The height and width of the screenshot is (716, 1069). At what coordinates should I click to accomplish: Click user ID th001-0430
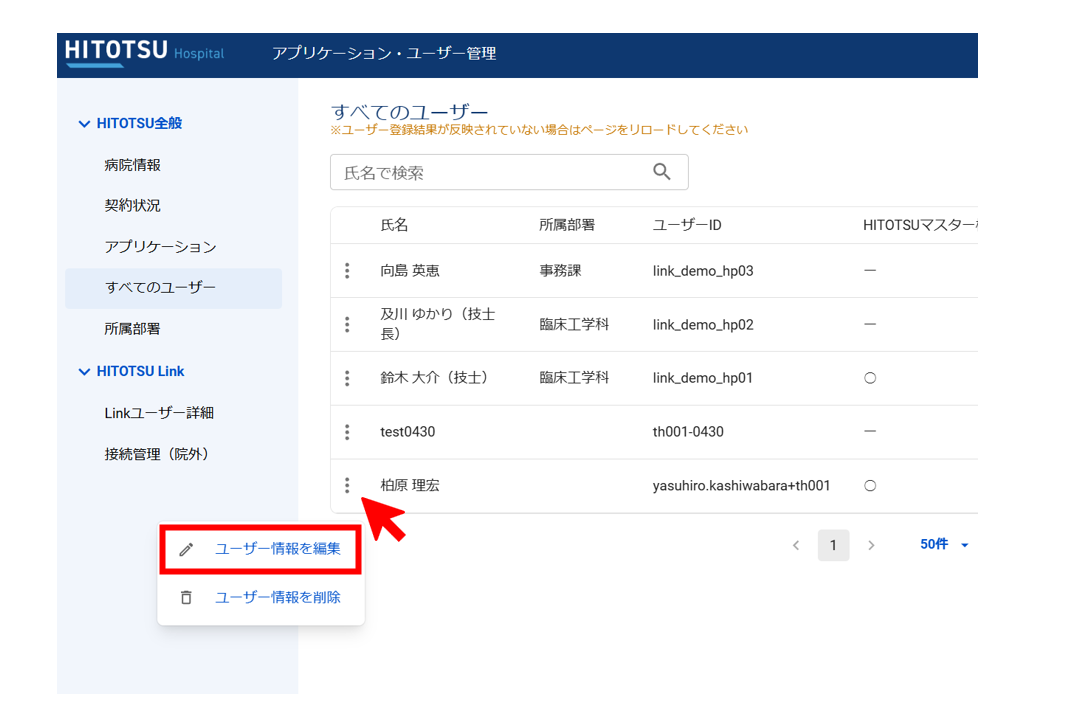688,432
